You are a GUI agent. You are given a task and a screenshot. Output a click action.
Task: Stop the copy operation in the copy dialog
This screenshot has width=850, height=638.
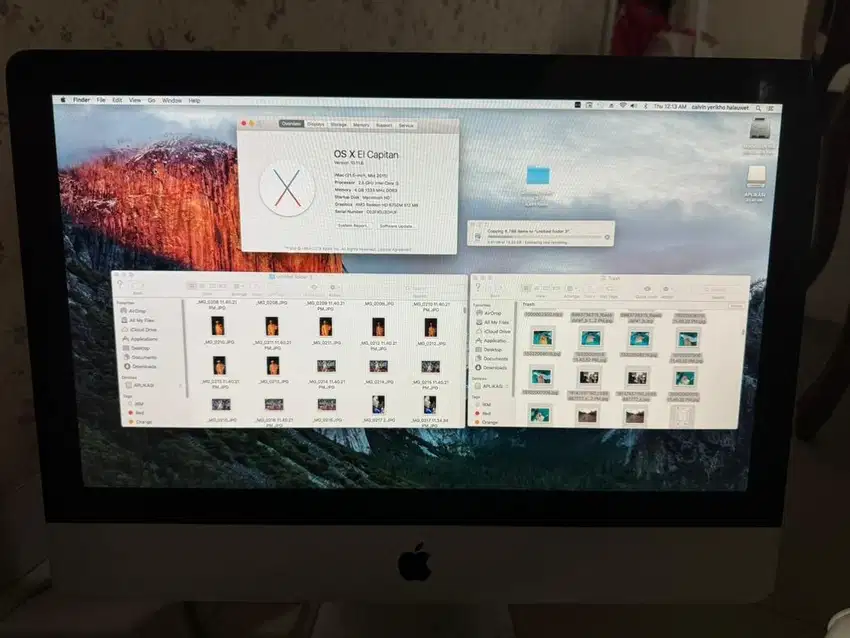pos(607,237)
